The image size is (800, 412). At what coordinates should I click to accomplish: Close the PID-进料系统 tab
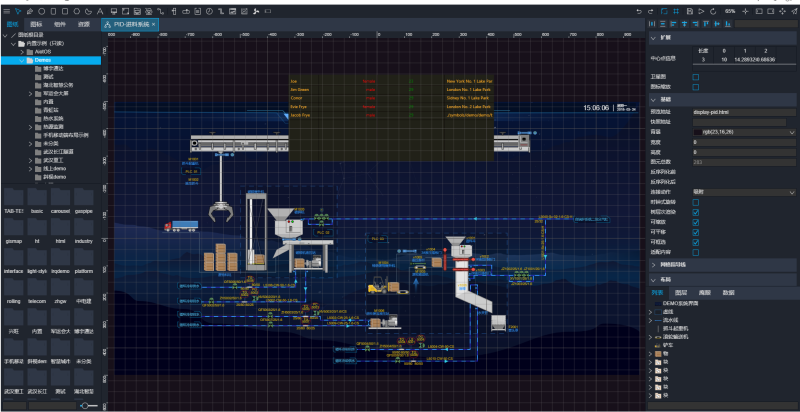click(x=155, y=23)
